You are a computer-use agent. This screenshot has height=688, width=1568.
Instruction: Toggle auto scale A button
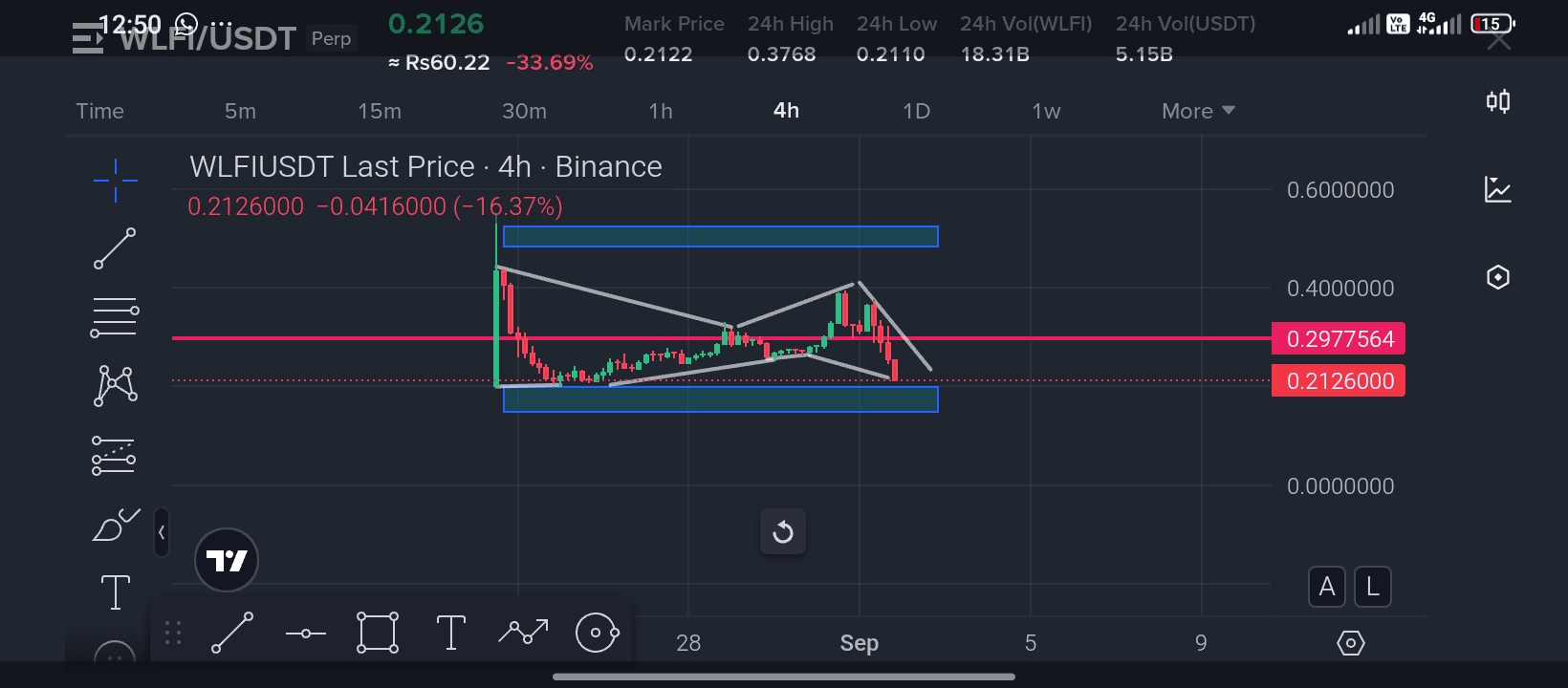point(1327,587)
